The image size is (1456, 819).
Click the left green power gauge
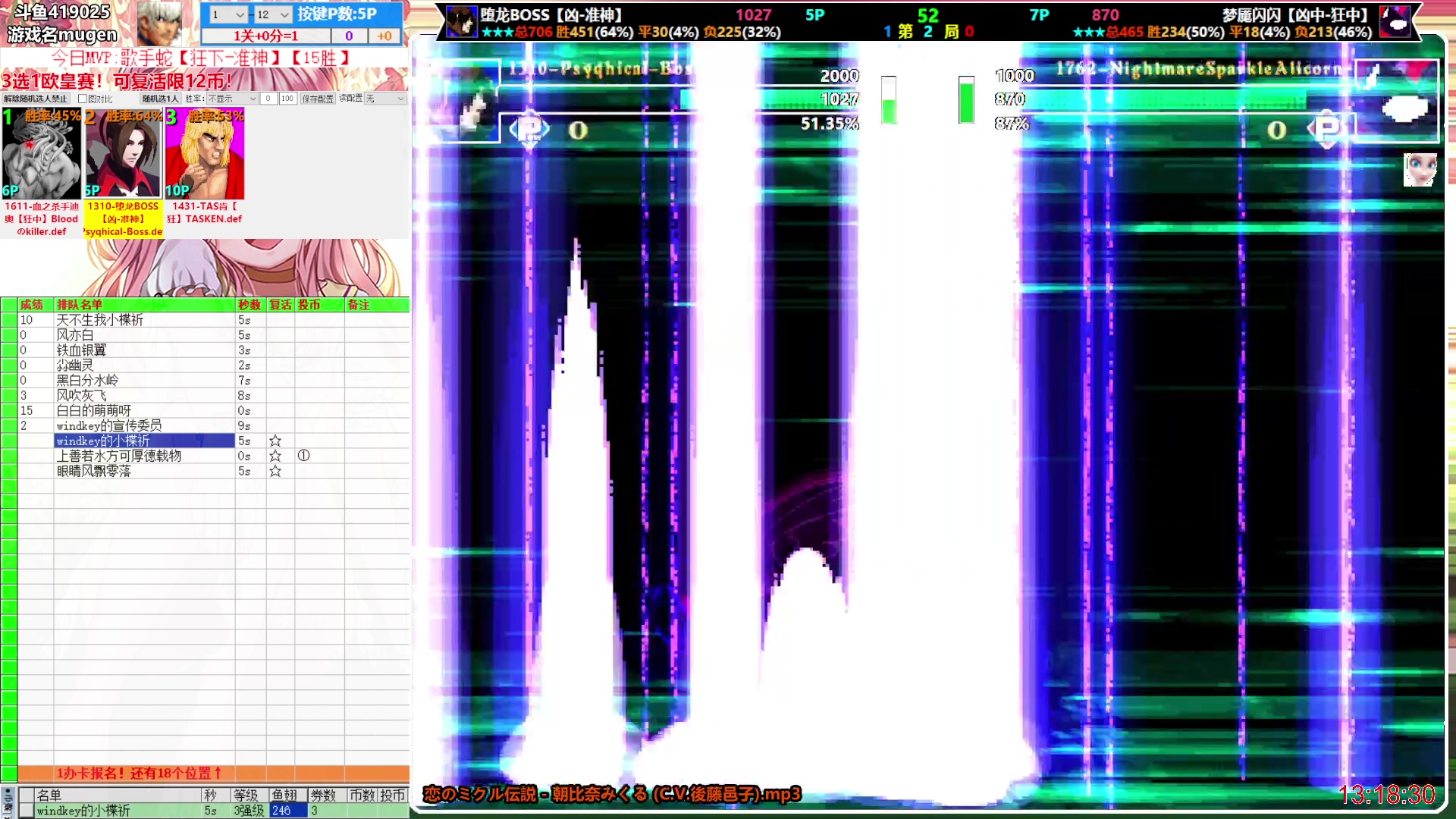(x=889, y=100)
